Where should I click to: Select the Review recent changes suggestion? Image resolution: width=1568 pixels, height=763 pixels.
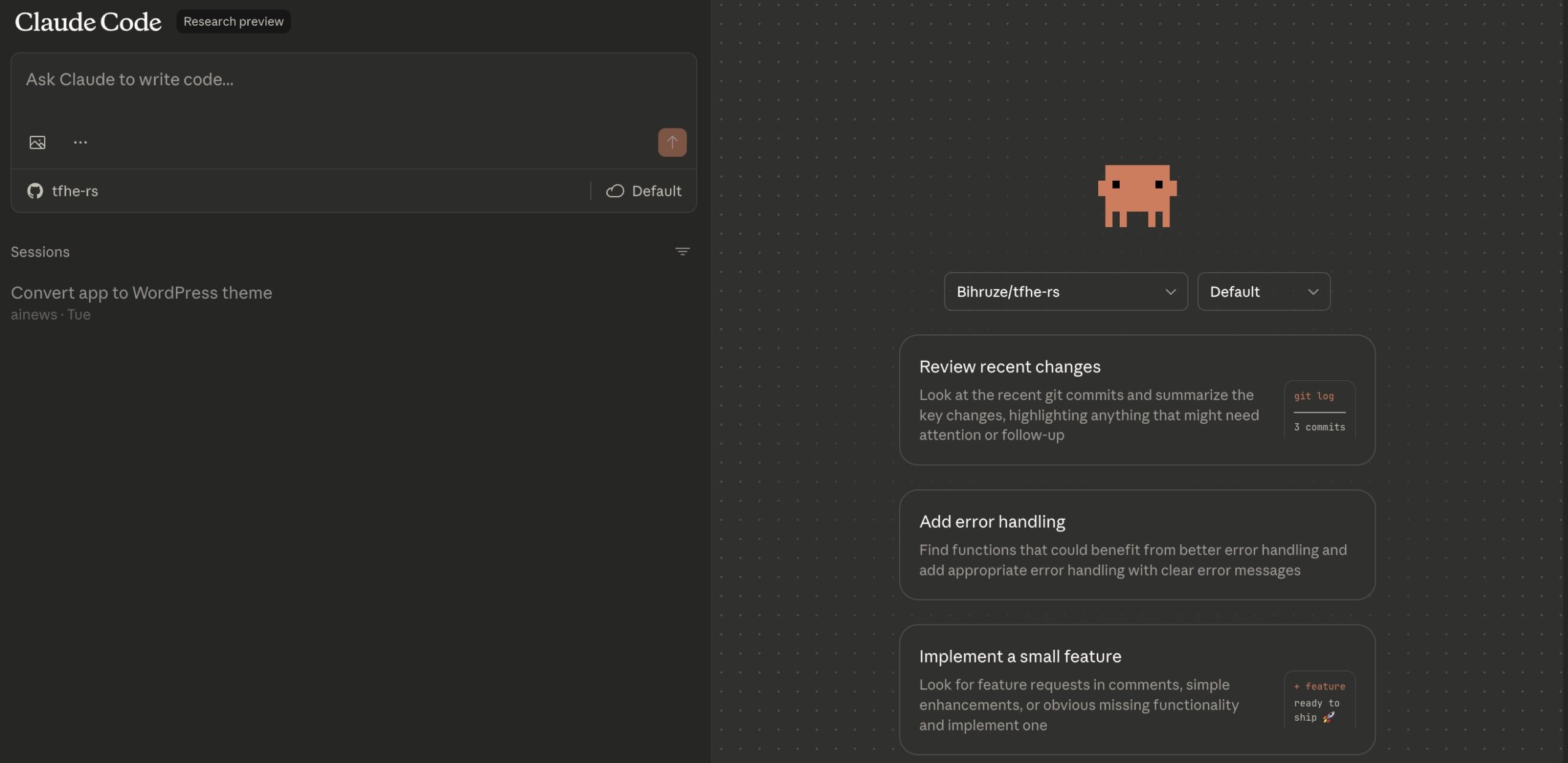[1090, 400]
